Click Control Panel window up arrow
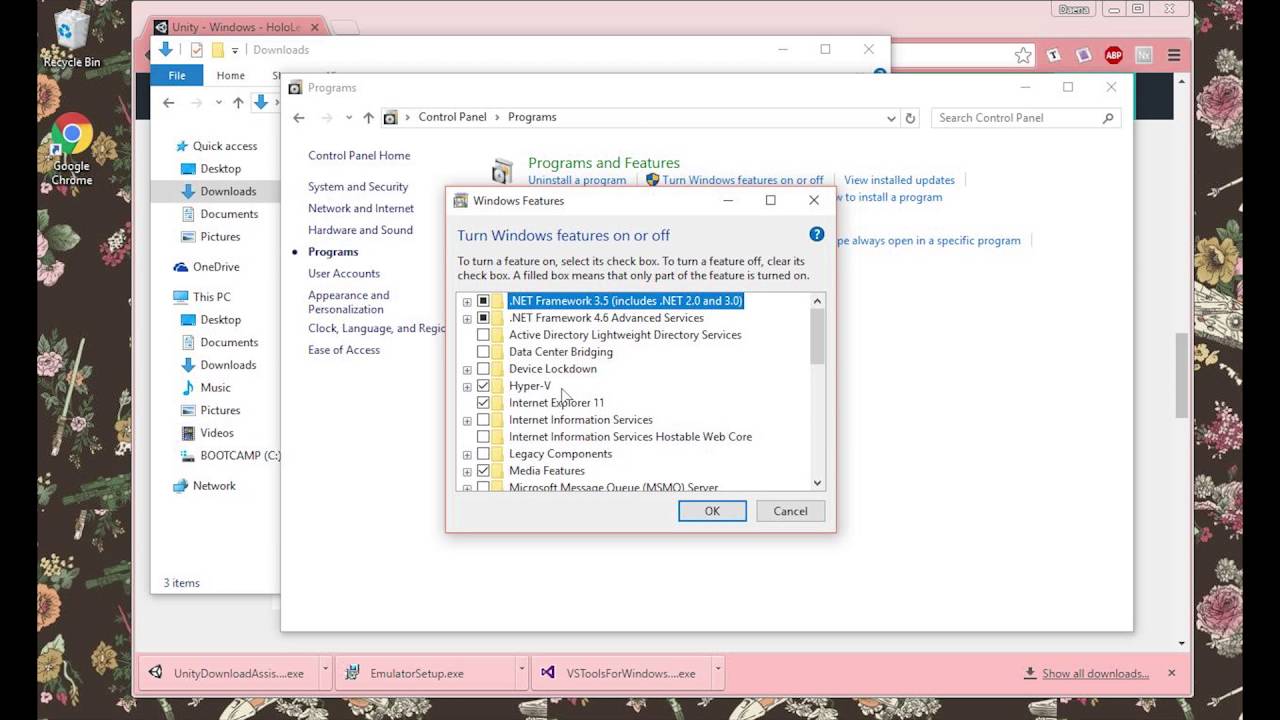Screen dimensions: 1280x720 pyautogui.click(x=368, y=118)
